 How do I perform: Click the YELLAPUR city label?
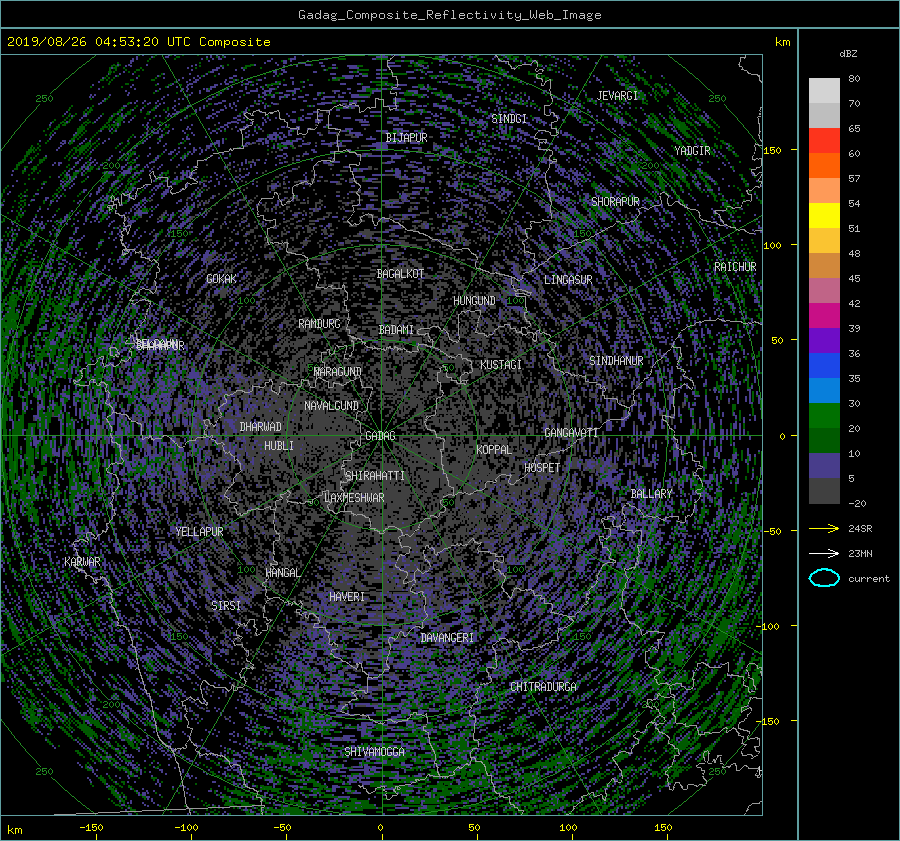(x=199, y=532)
